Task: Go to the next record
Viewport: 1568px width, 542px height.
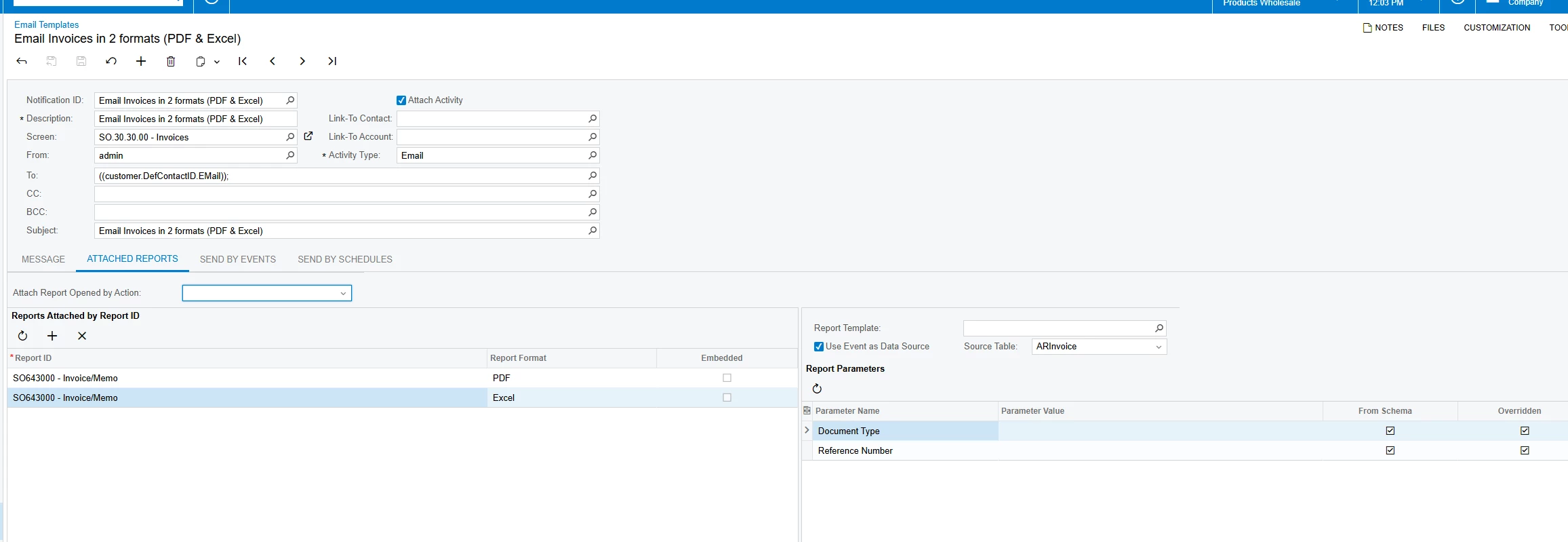Action: 302,61
